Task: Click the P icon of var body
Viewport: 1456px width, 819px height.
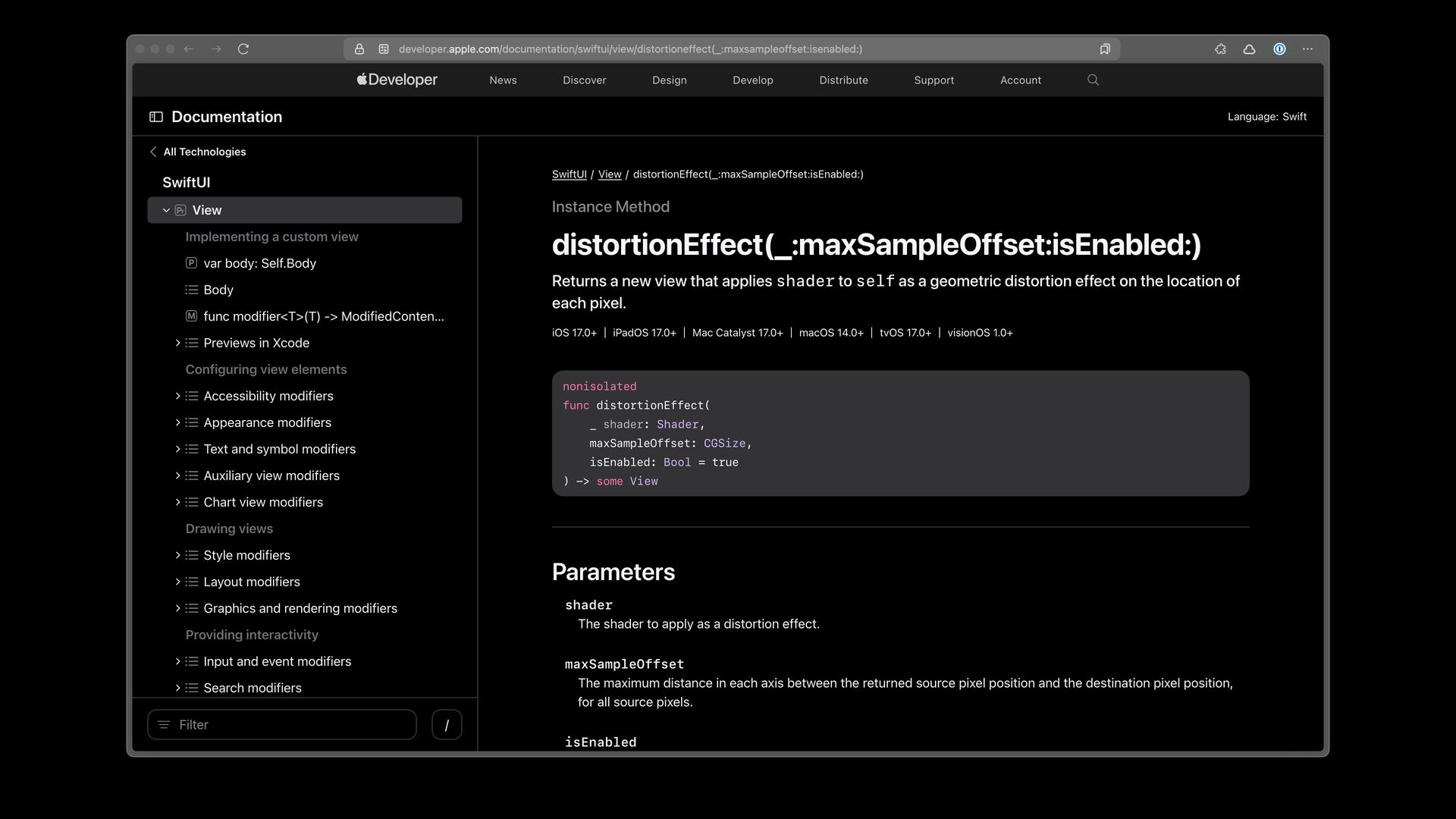Action: coord(191,263)
